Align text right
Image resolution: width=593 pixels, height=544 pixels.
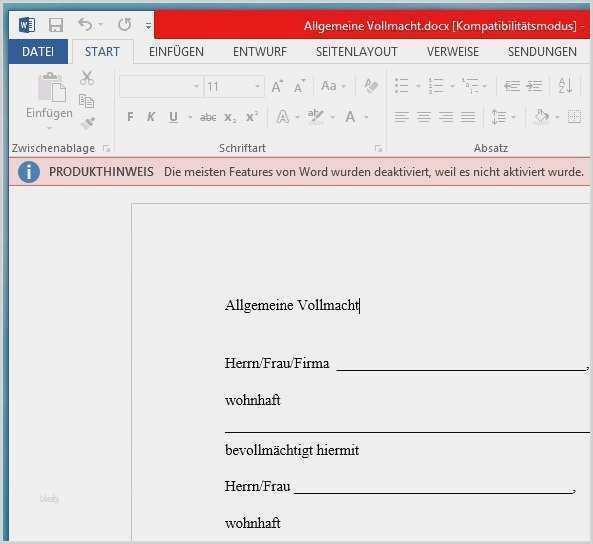click(x=446, y=117)
